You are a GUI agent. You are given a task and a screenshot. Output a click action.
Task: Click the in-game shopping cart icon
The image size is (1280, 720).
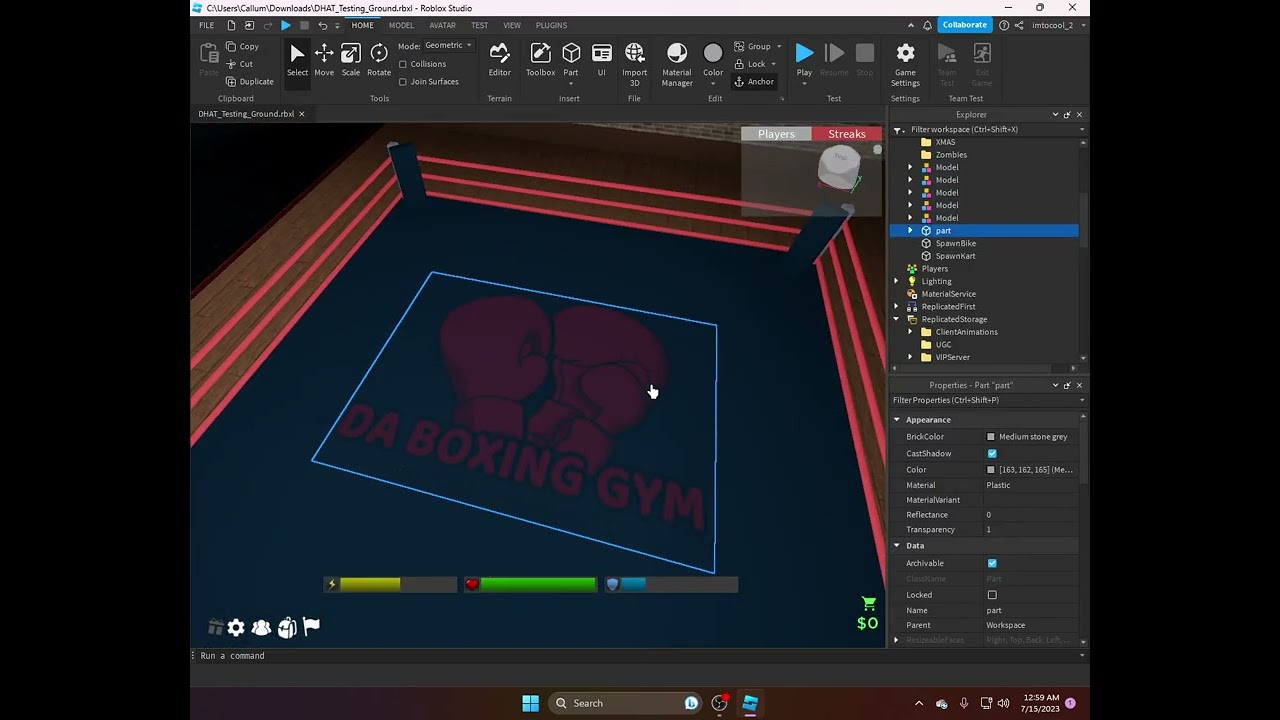click(869, 603)
